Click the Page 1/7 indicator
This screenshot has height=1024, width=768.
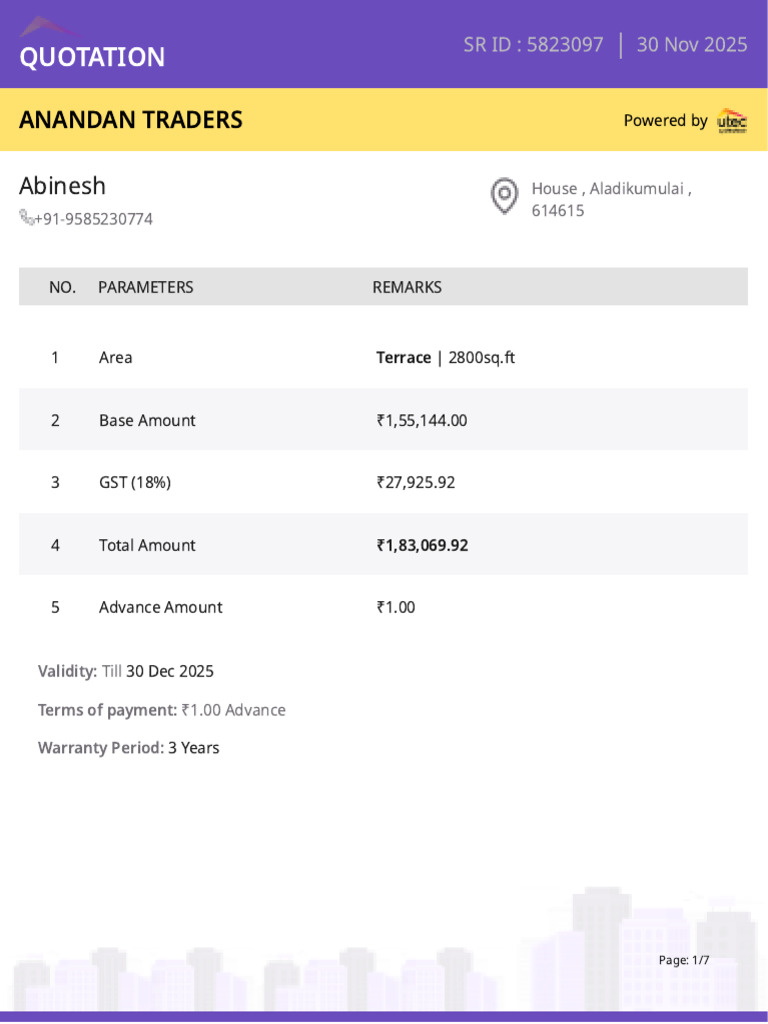(684, 960)
